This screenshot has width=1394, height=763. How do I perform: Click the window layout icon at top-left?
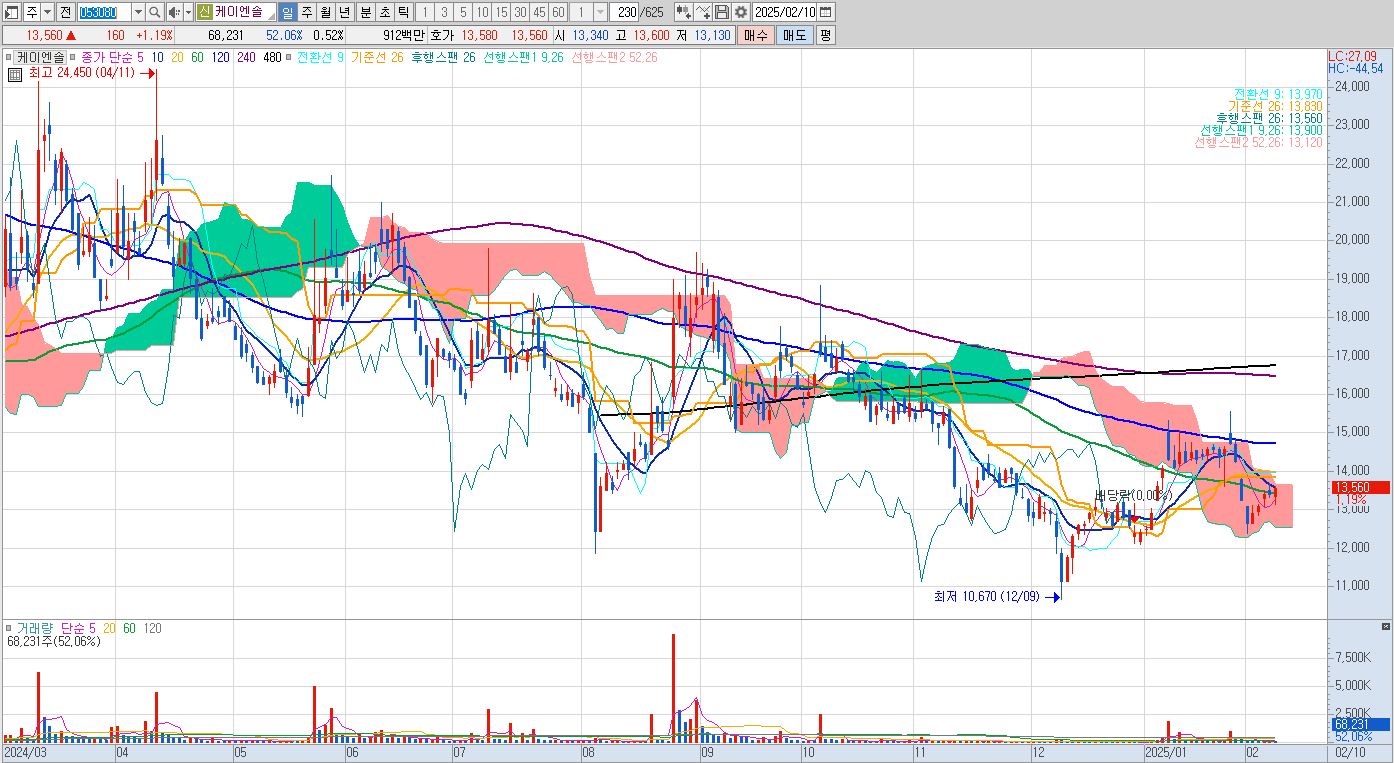(12, 12)
